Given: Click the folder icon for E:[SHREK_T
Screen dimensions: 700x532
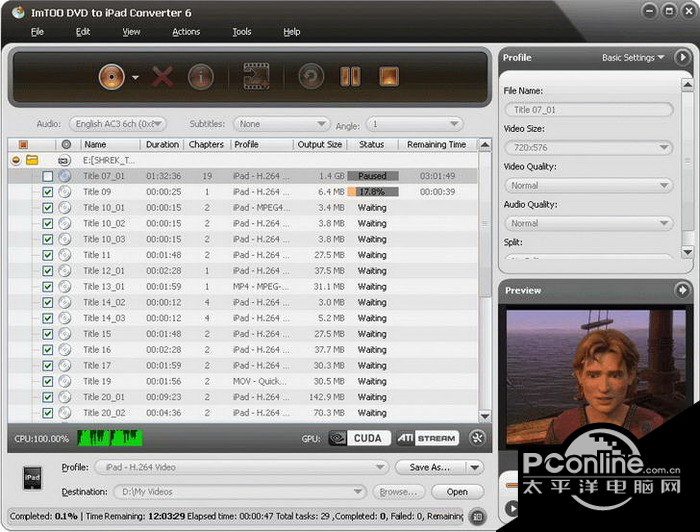Looking at the screenshot, I should click(32, 160).
